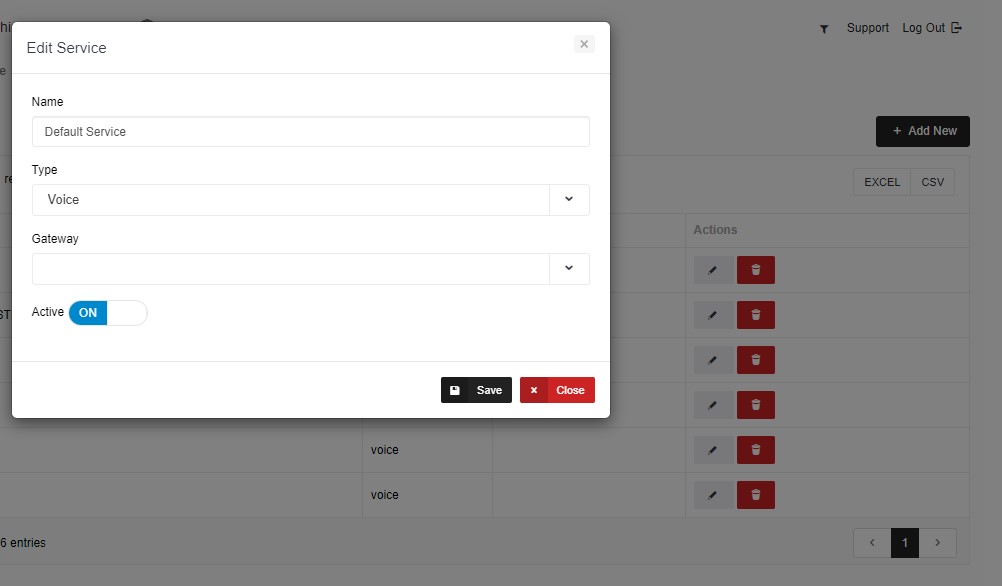Image resolution: width=1002 pixels, height=586 pixels.
Task: Click the pencil icon in second table row
Action: [x=712, y=315]
